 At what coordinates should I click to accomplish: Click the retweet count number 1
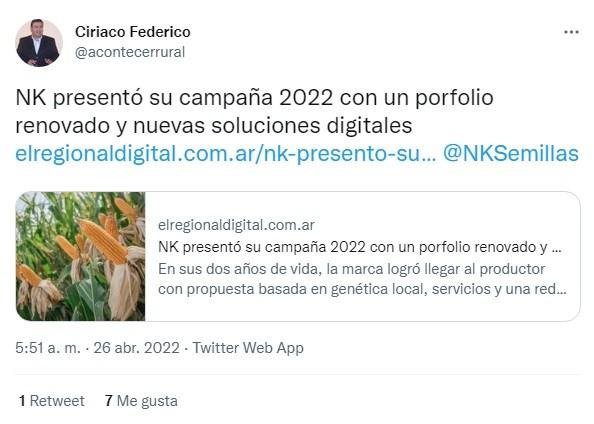tap(22, 401)
